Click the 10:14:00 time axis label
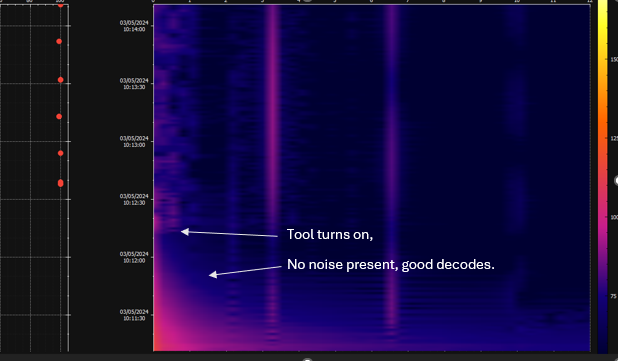This screenshot has height=361, width=618. point(134,26)
